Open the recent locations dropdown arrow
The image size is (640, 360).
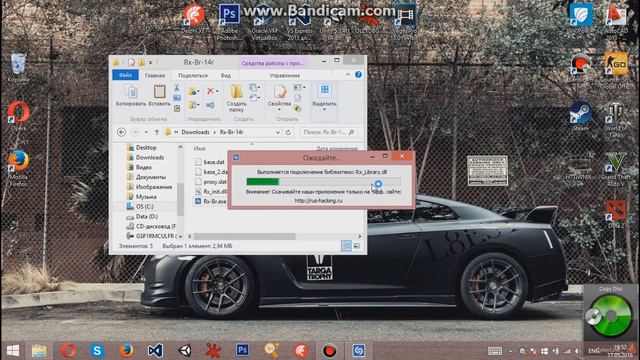click(146, 132)
